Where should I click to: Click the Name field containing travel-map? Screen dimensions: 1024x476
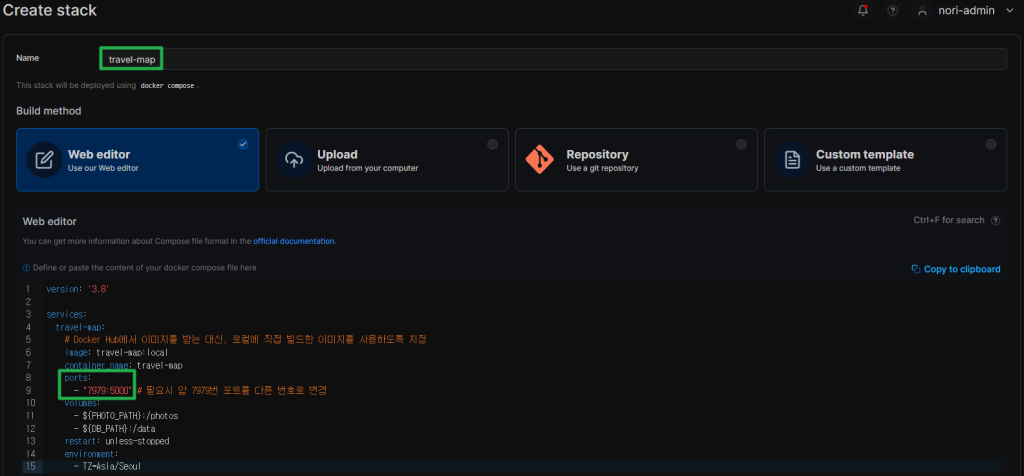coord(550,59)
